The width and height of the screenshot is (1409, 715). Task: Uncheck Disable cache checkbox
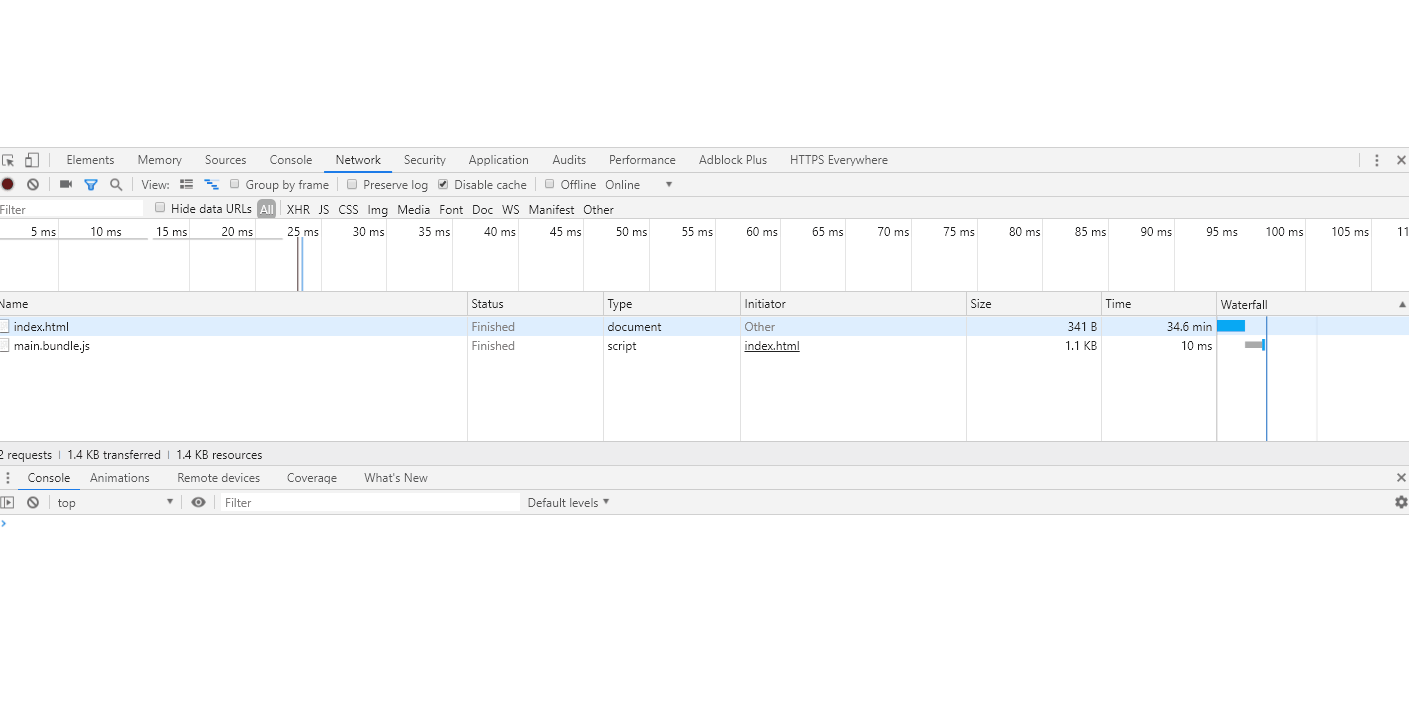(443, 184)
